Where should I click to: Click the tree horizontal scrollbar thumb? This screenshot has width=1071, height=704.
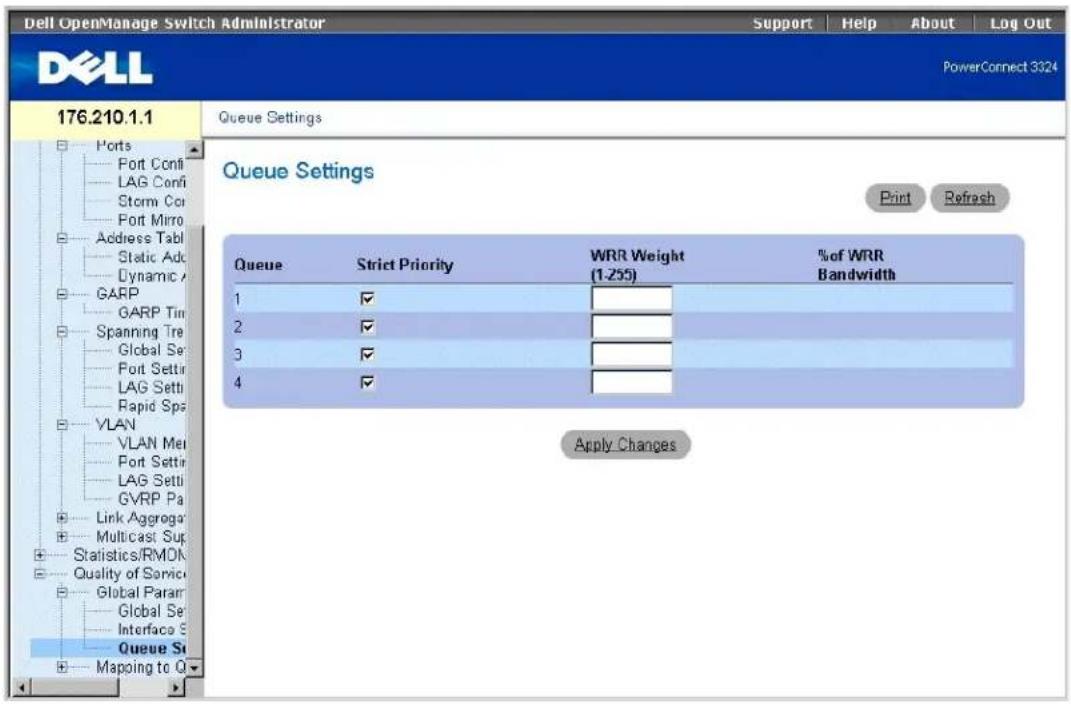[74, 687]
